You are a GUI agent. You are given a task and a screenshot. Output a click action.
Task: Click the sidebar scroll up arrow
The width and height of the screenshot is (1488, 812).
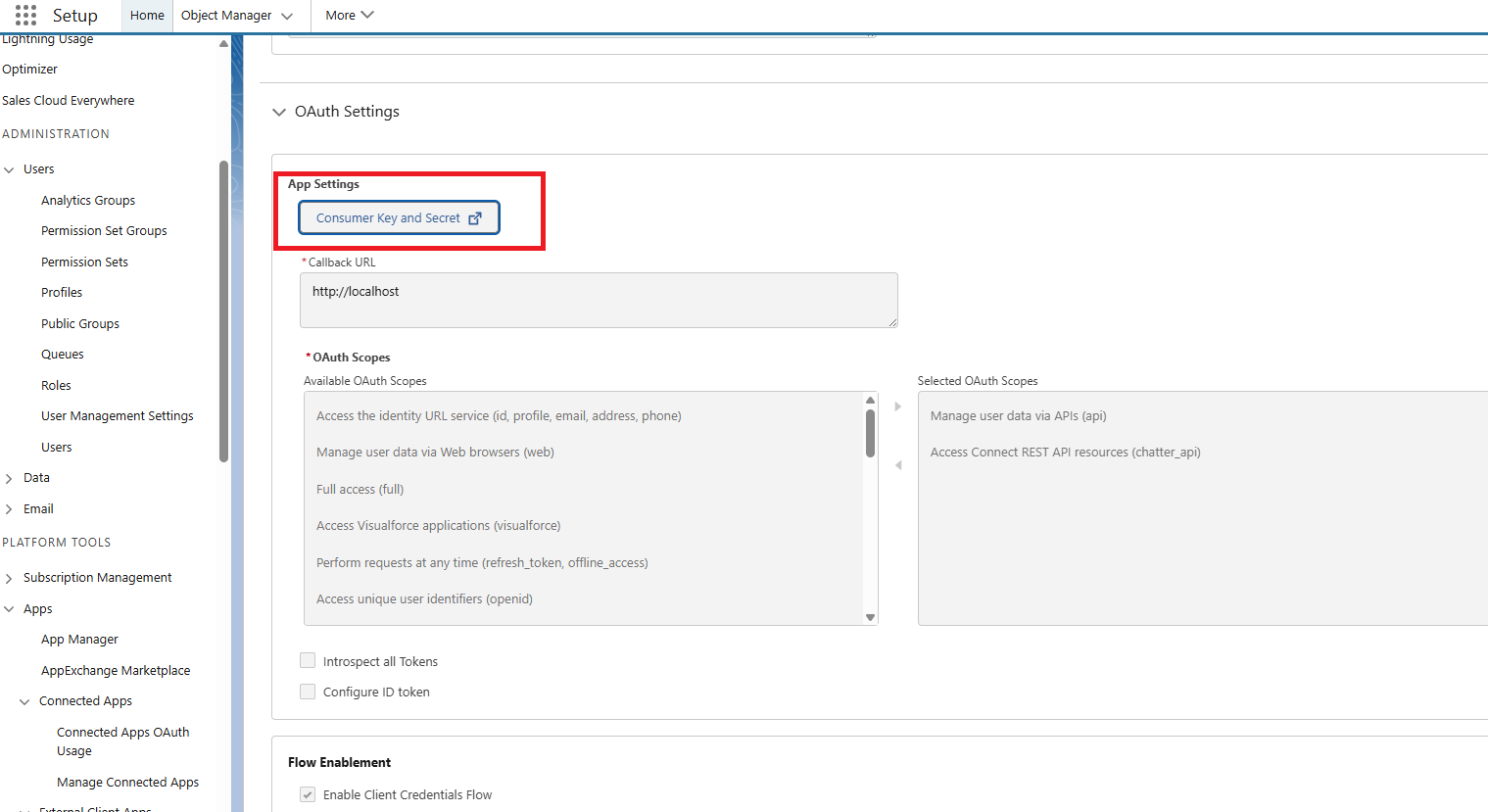click(223, 44)
